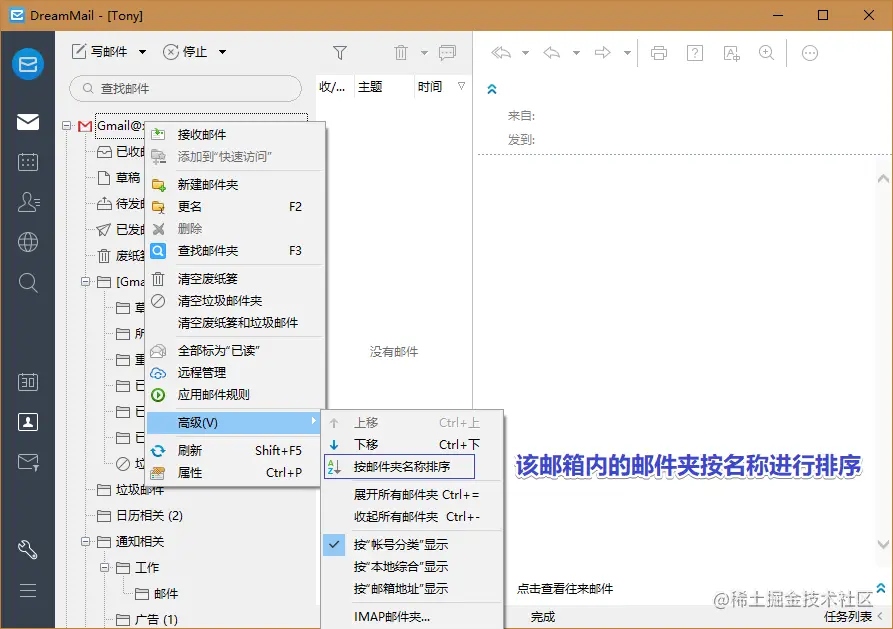Collapse header with double chevron icon
The width and height of the screenshot is (893, 629).
tap(492, 89)
